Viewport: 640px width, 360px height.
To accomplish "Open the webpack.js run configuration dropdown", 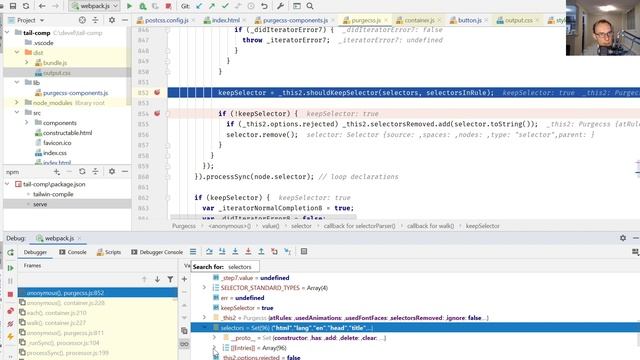I will [94, 6].
